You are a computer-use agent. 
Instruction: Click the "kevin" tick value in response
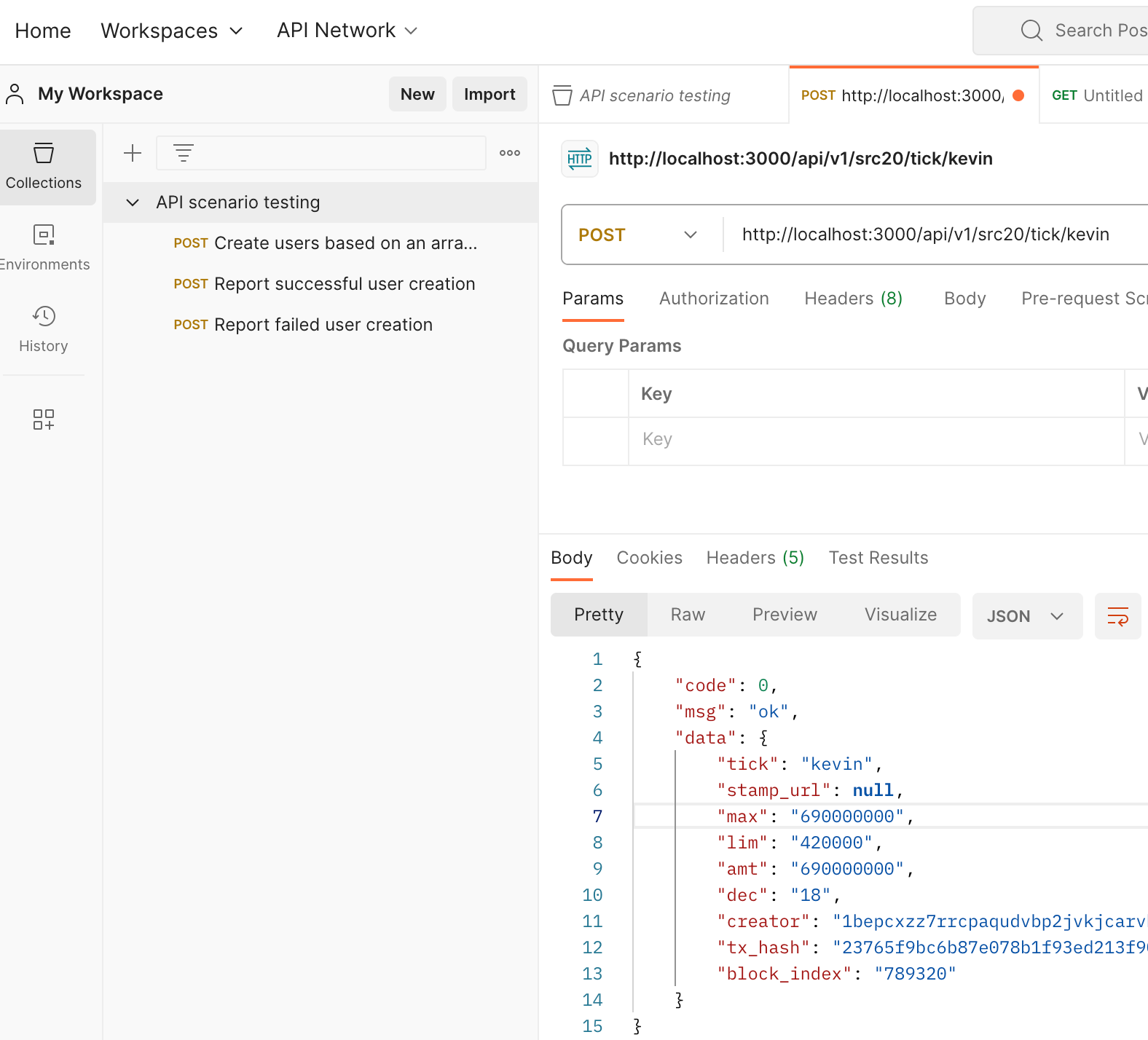pyautogui.click(x=837, y=764)
